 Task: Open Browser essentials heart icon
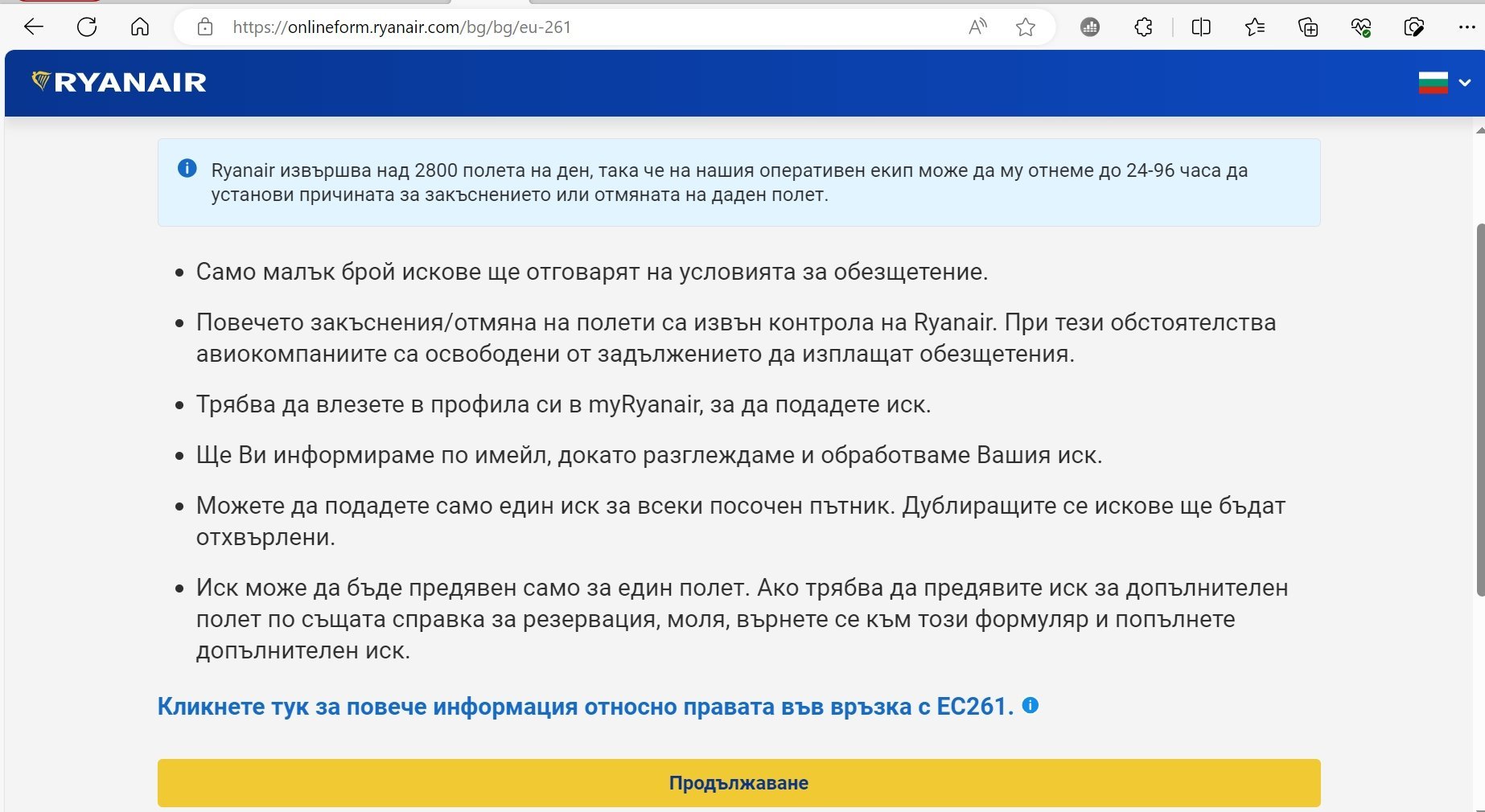(x=1361, y=27)
